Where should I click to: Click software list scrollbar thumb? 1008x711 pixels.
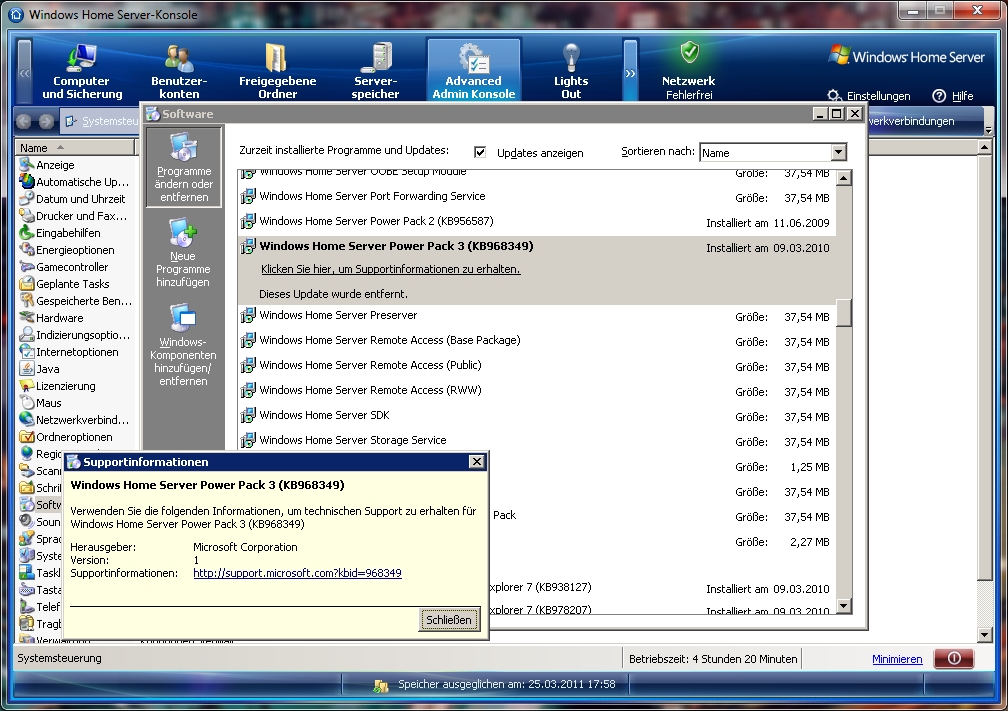point(844,312)
